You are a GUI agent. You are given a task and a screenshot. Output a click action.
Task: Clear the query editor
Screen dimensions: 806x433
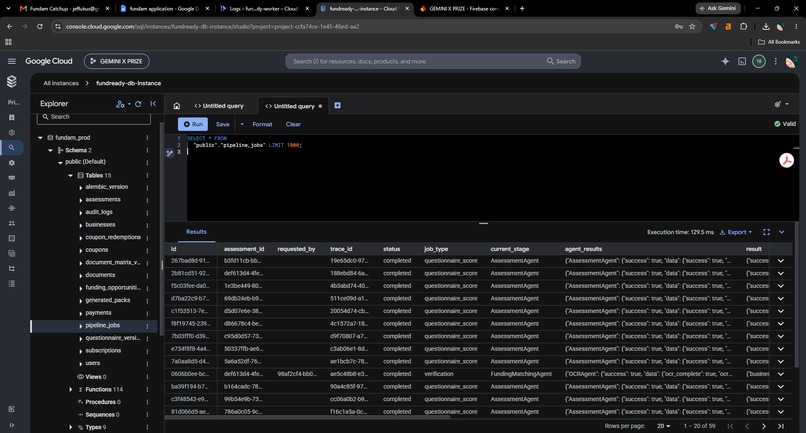click(293, 124)
